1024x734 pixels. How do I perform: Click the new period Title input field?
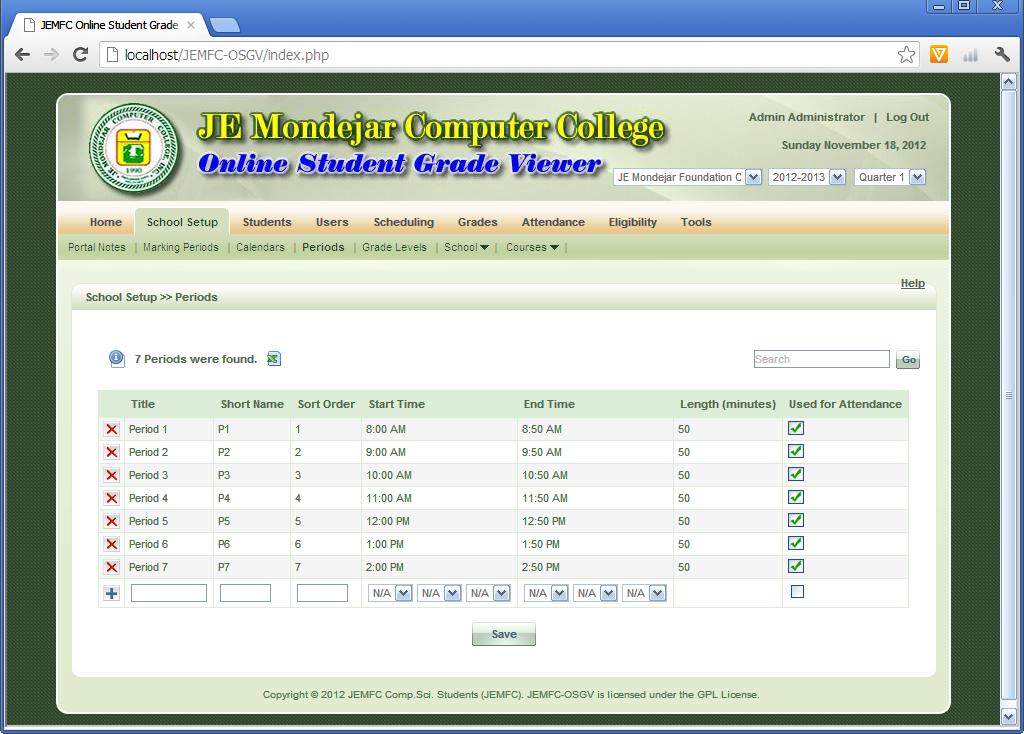coord(168,593)
